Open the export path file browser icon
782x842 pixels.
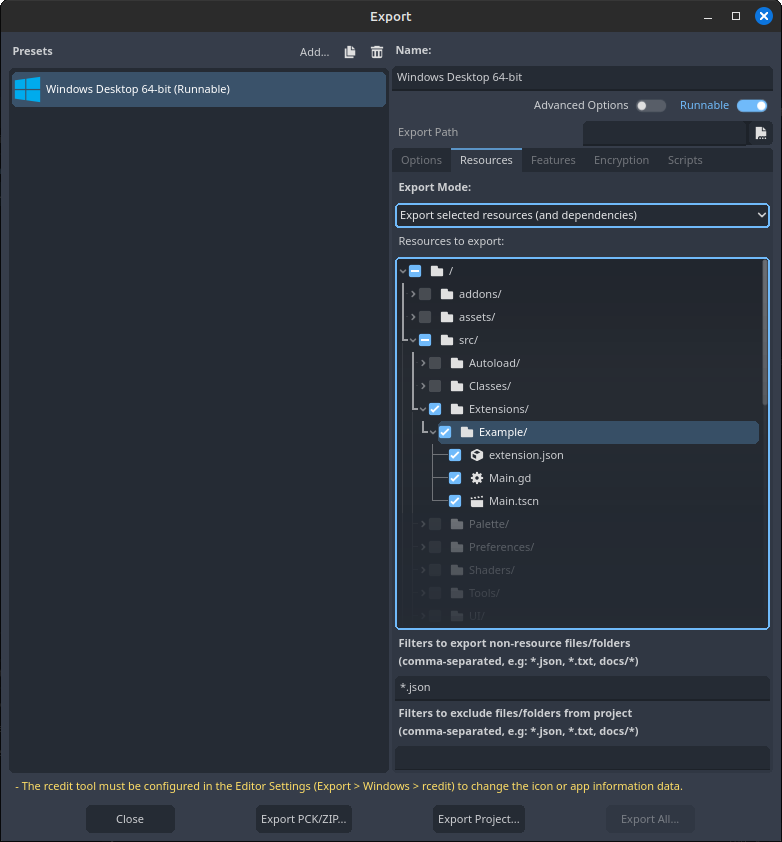tap(761, 133)
